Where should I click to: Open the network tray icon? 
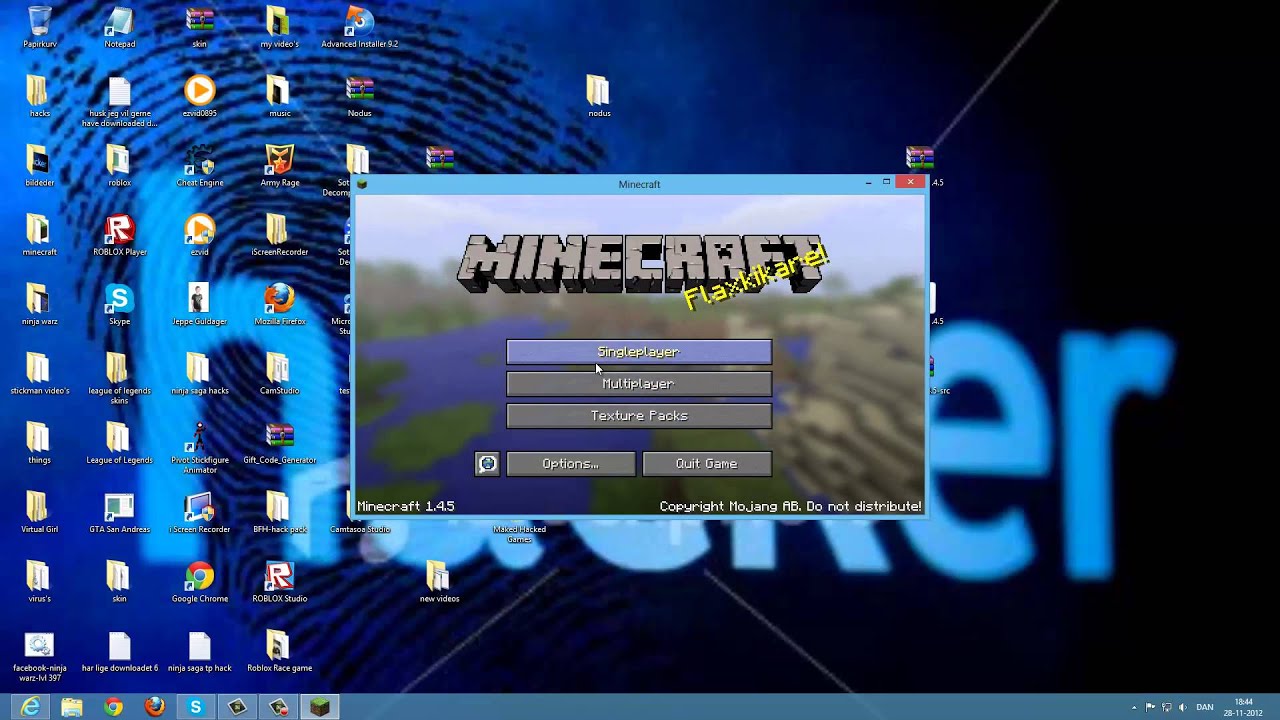click(1166, 708)
